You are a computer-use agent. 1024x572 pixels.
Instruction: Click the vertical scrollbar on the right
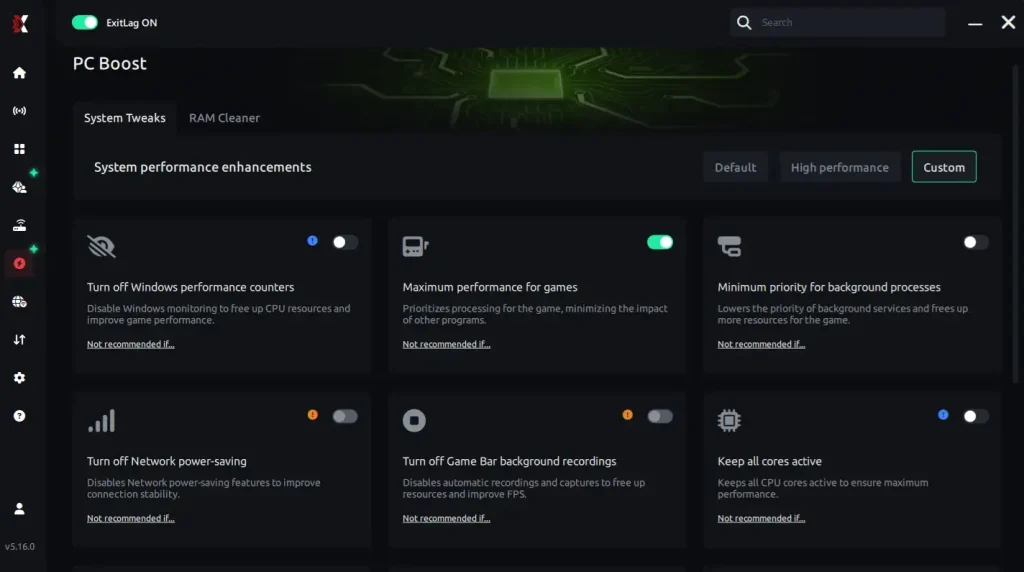1015,222
